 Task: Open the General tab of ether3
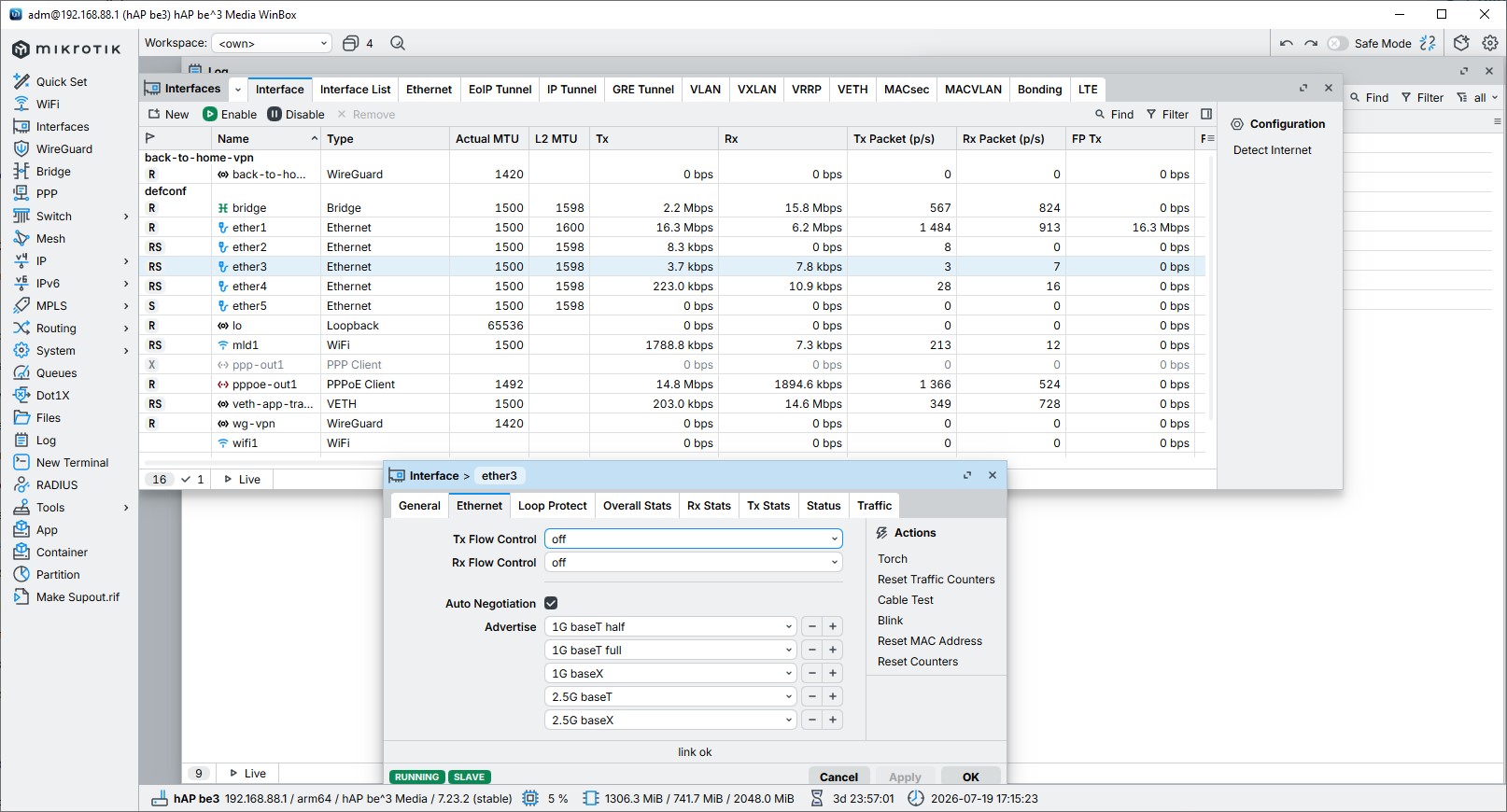[419, 505]
